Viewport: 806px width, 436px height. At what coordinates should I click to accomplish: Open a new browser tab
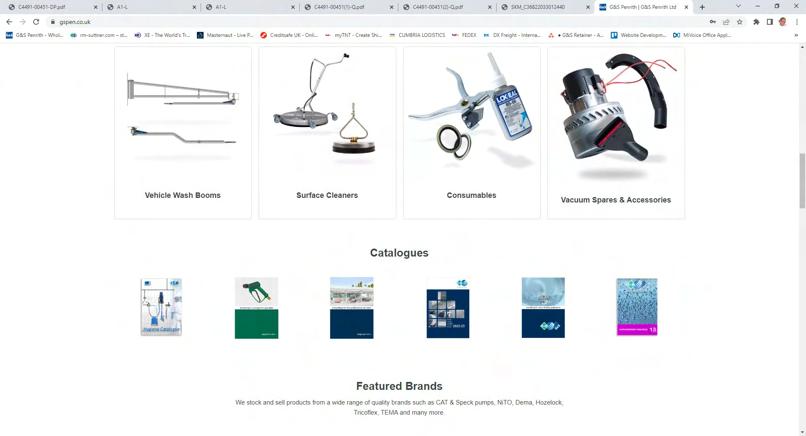click(702, 7)
